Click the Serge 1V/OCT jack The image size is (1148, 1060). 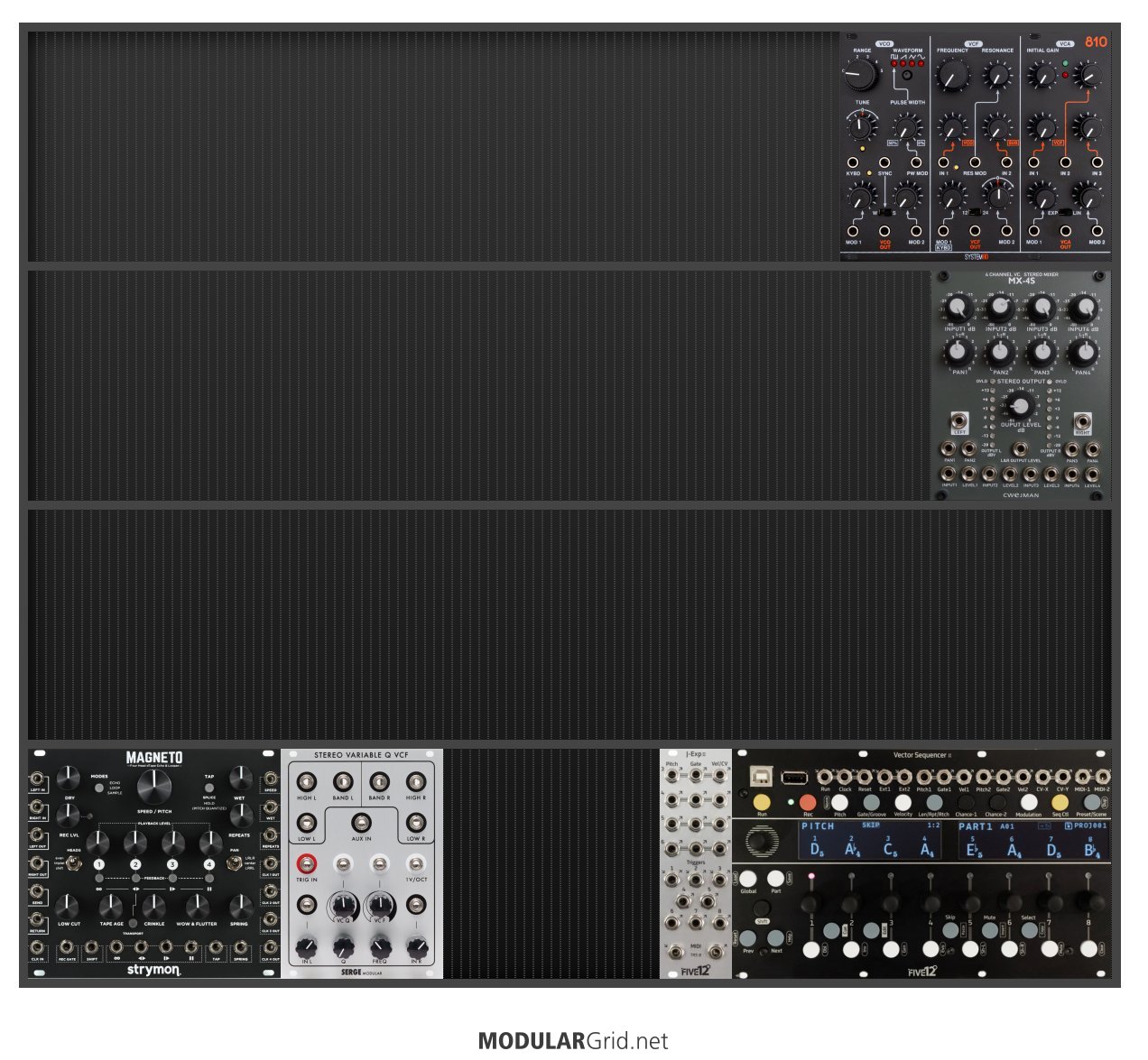pos(416,864)
